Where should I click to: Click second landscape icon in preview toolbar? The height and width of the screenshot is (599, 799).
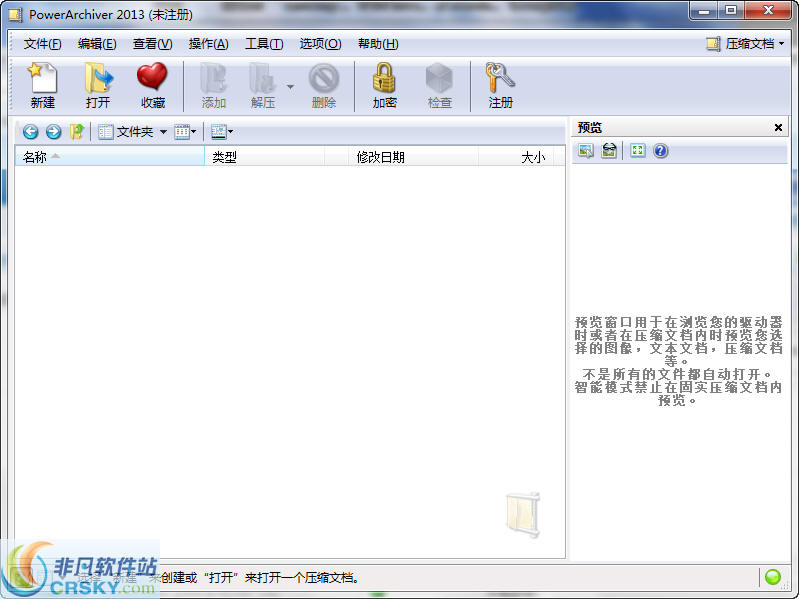pyautogui.click(x=609, y=151)
